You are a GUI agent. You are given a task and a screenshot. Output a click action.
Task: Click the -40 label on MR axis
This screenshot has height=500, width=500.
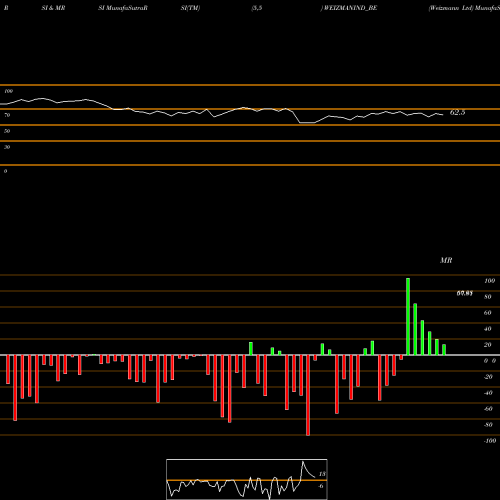pyautogui.click(x=488, y=393)
